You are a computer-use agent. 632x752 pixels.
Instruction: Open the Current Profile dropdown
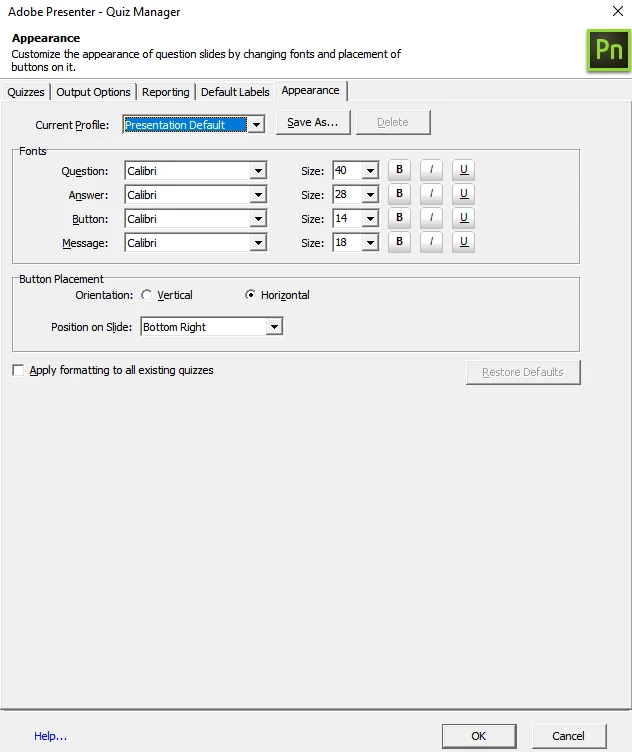click(194, 125)
